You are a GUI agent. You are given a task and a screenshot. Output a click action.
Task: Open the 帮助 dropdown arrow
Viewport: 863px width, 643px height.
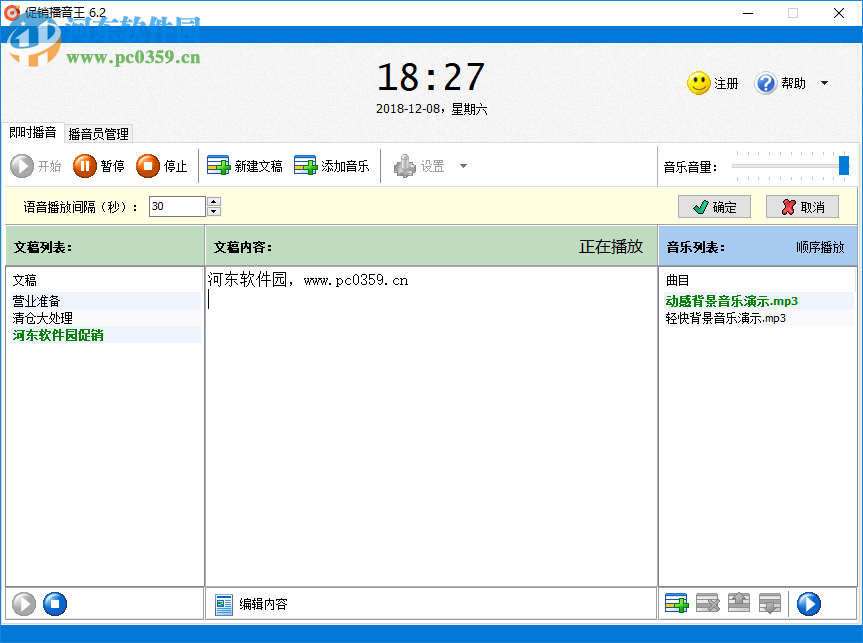coord(822,83)
